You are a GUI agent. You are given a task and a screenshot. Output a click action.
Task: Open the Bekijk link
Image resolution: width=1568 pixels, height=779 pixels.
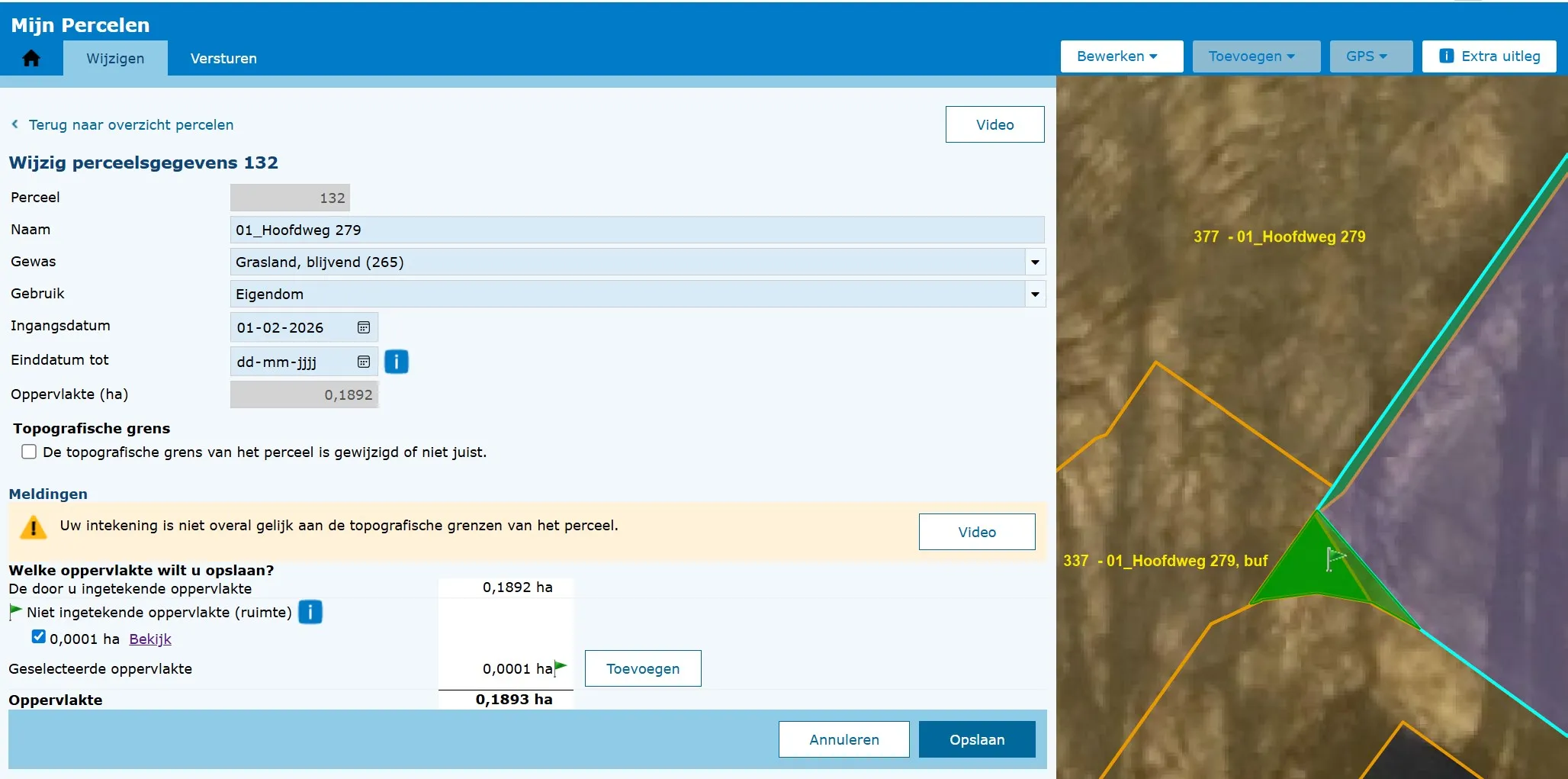click(x=150, y=639)
